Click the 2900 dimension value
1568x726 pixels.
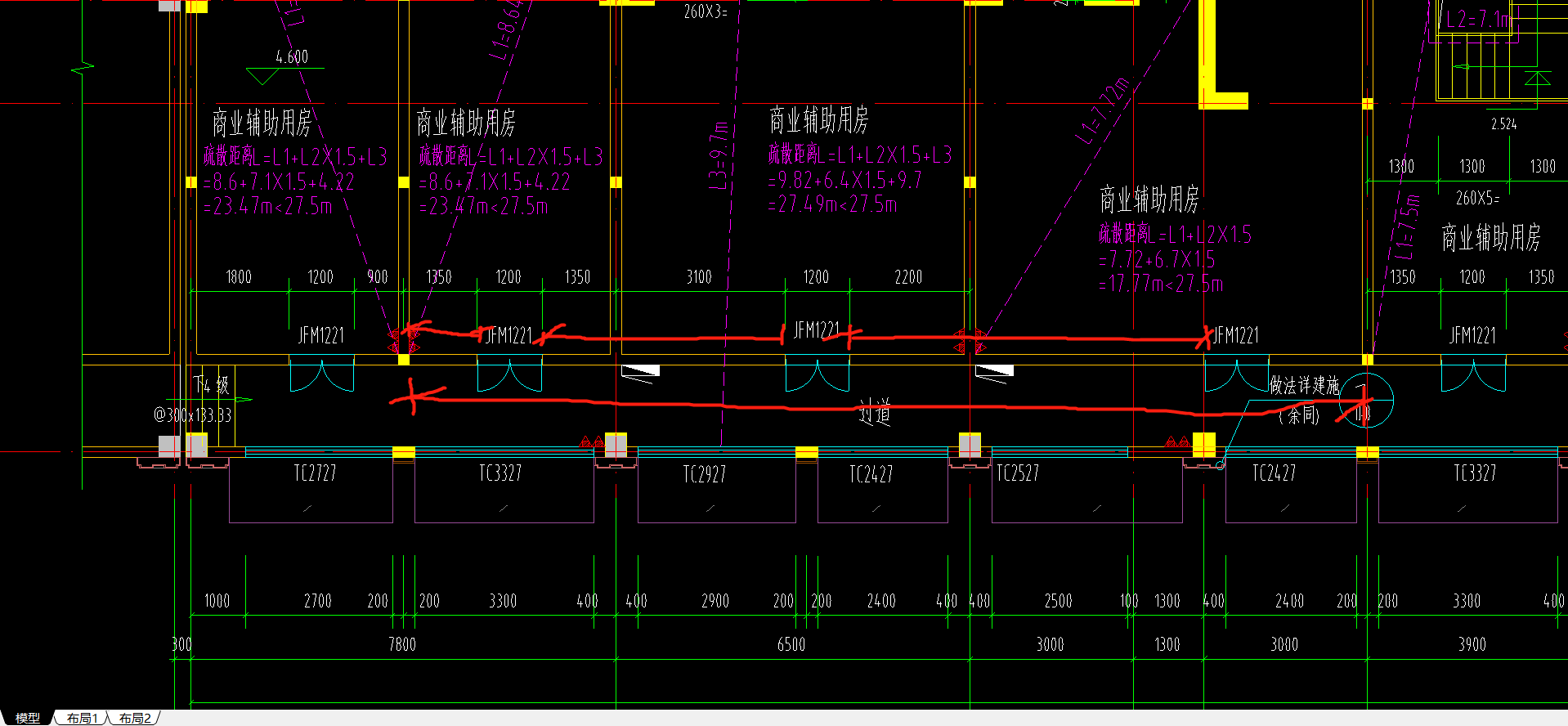point(715,601)
